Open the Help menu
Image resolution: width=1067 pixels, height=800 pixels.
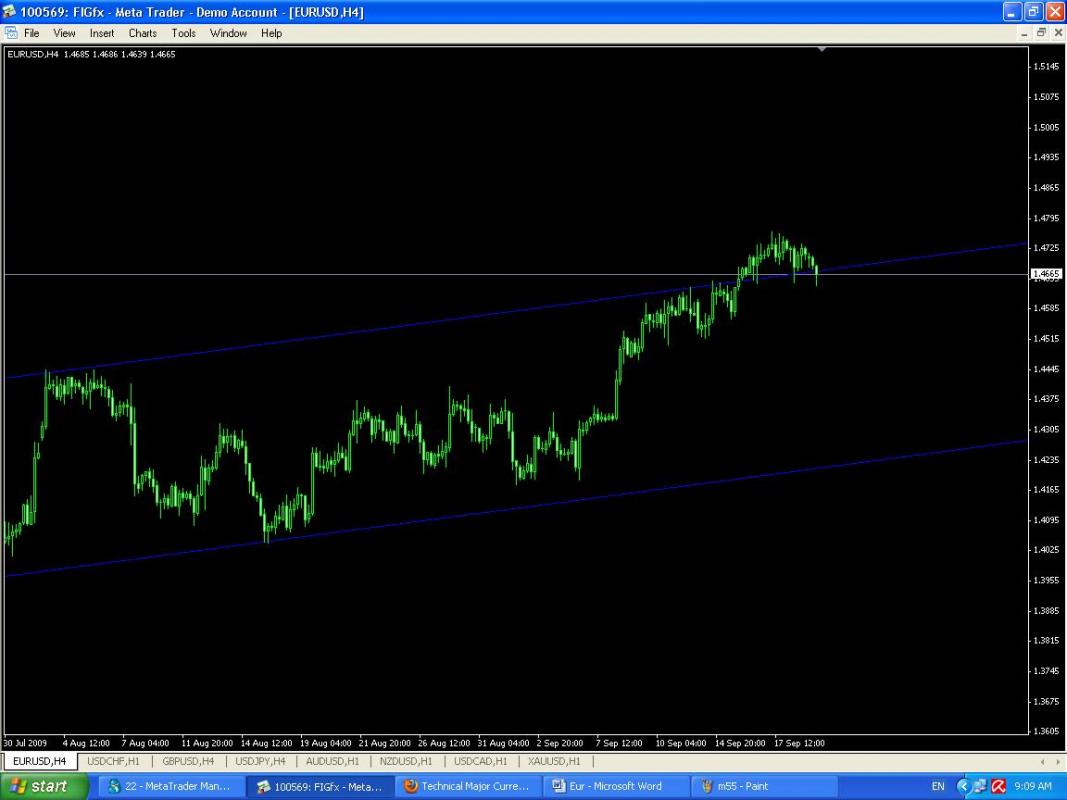coord(271,33)
